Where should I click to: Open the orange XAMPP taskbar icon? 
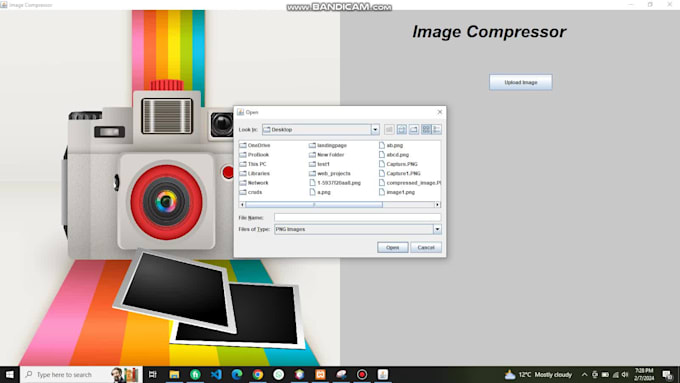pos(320,374)
